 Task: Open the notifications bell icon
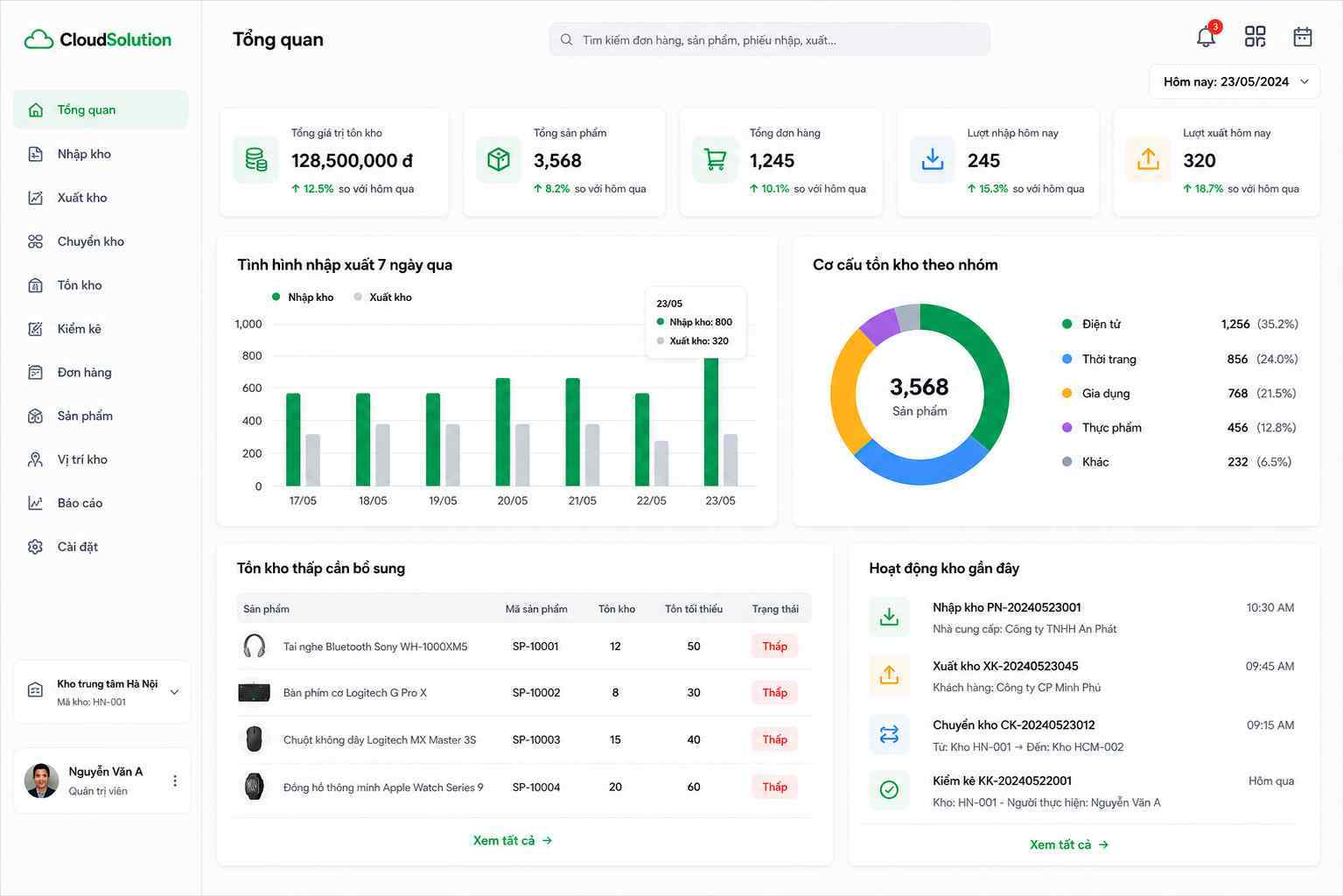coord(1207,36)
